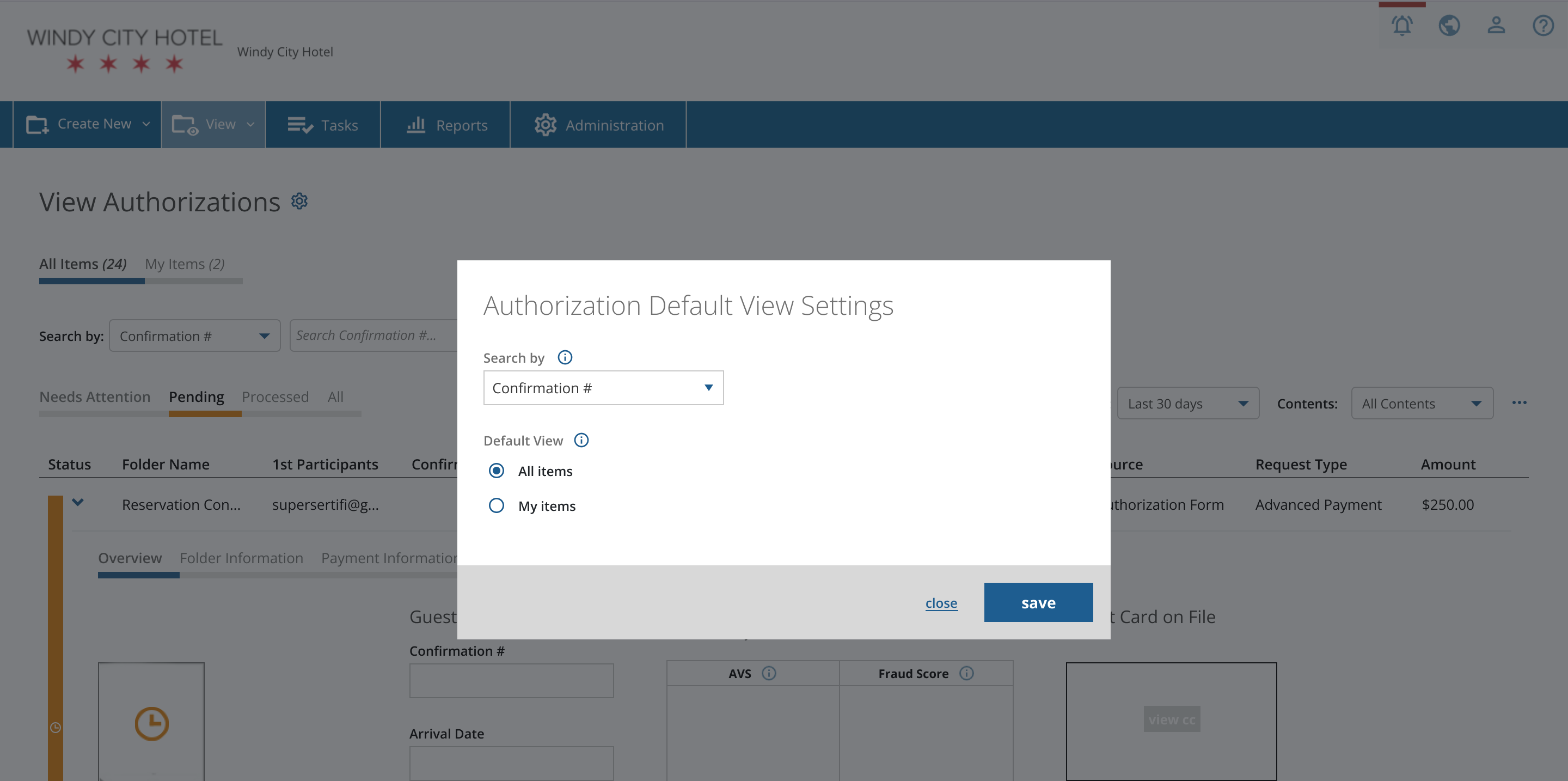This screenshot has width=1568, height=781.
Task: Click the 1st Participants column header
Action: [x=325, y=465]
